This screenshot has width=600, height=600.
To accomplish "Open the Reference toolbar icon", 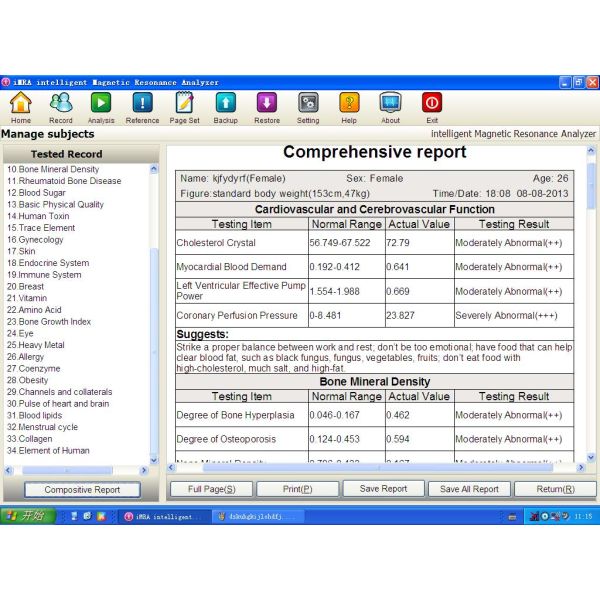I will (x=142, y=103).
